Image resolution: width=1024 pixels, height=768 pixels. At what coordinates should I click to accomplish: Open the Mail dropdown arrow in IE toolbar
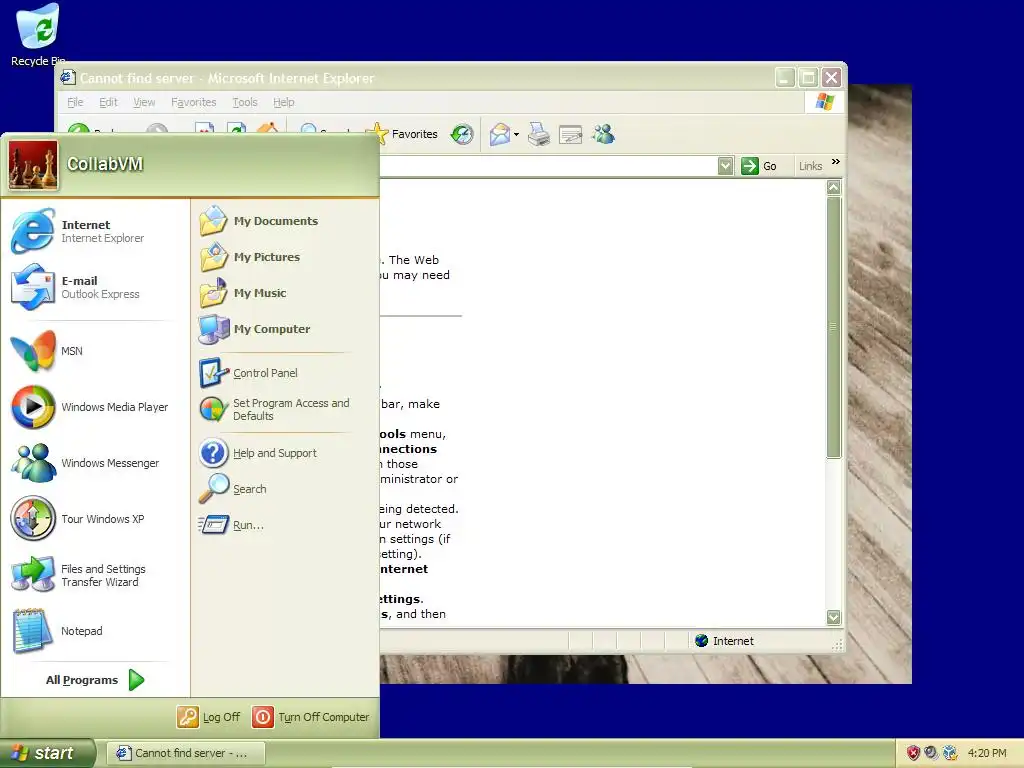coord(517,135)
